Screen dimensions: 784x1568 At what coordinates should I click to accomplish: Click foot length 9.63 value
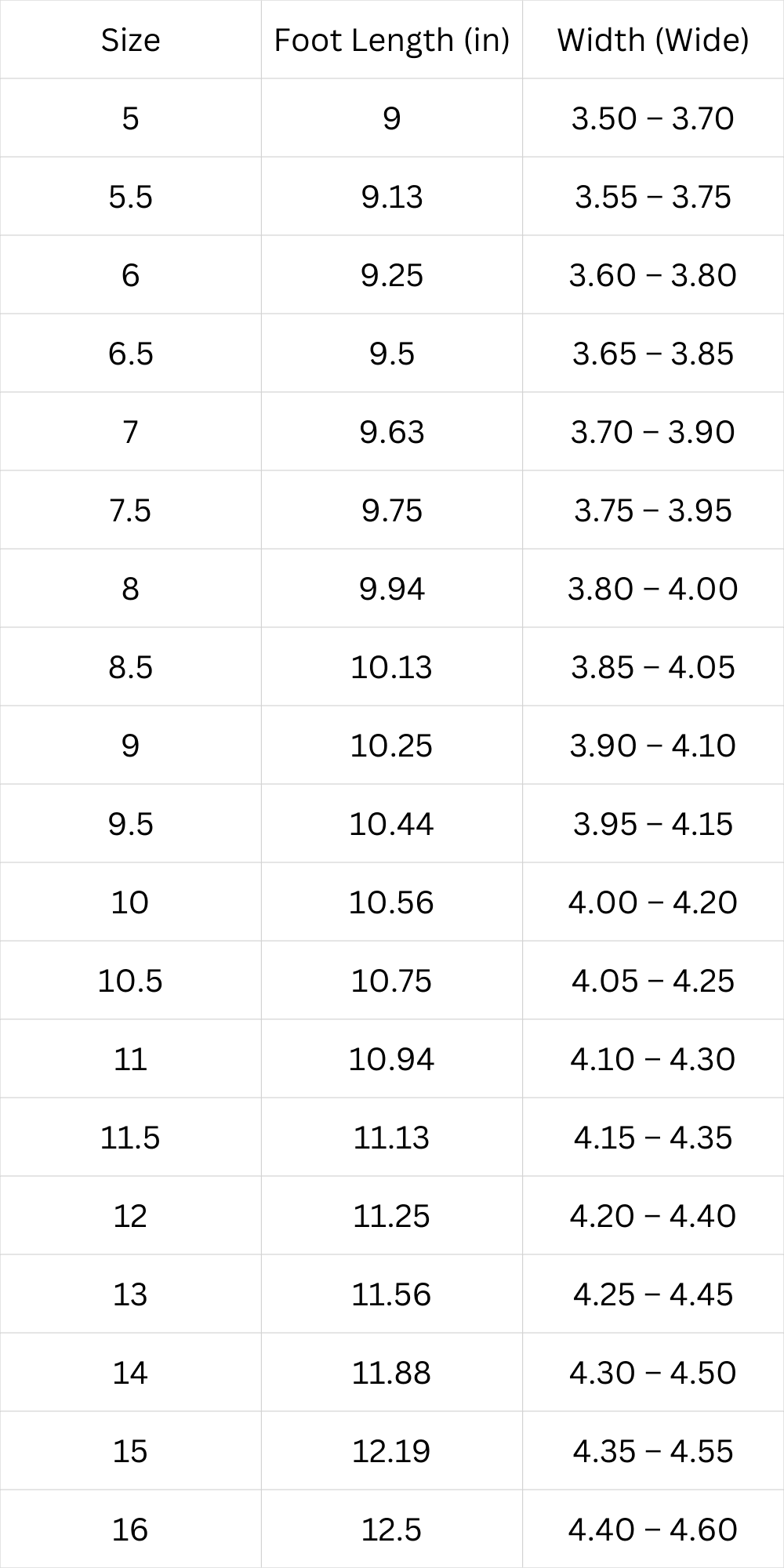coord(391,432)
